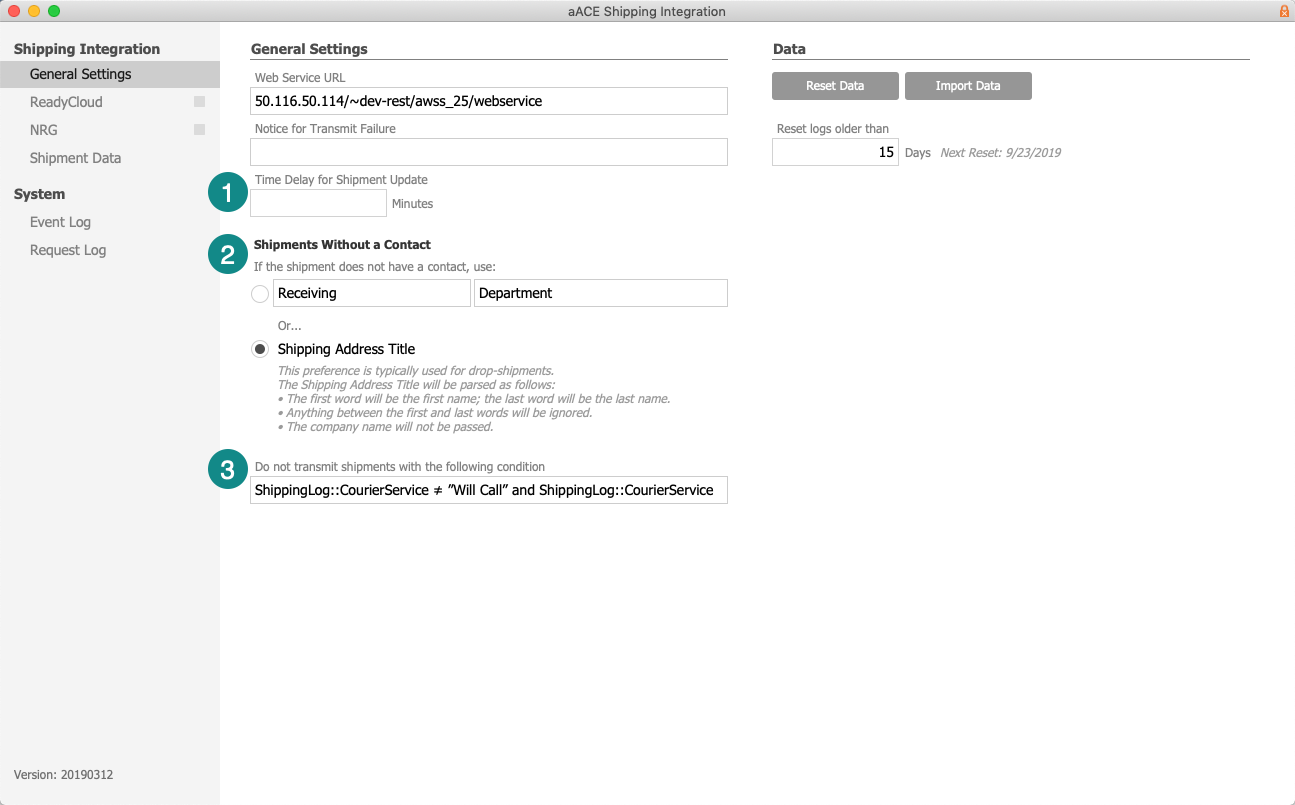Focus the Time Delay minutes field
1295x805 pixels.
click(x=318, y=203)
